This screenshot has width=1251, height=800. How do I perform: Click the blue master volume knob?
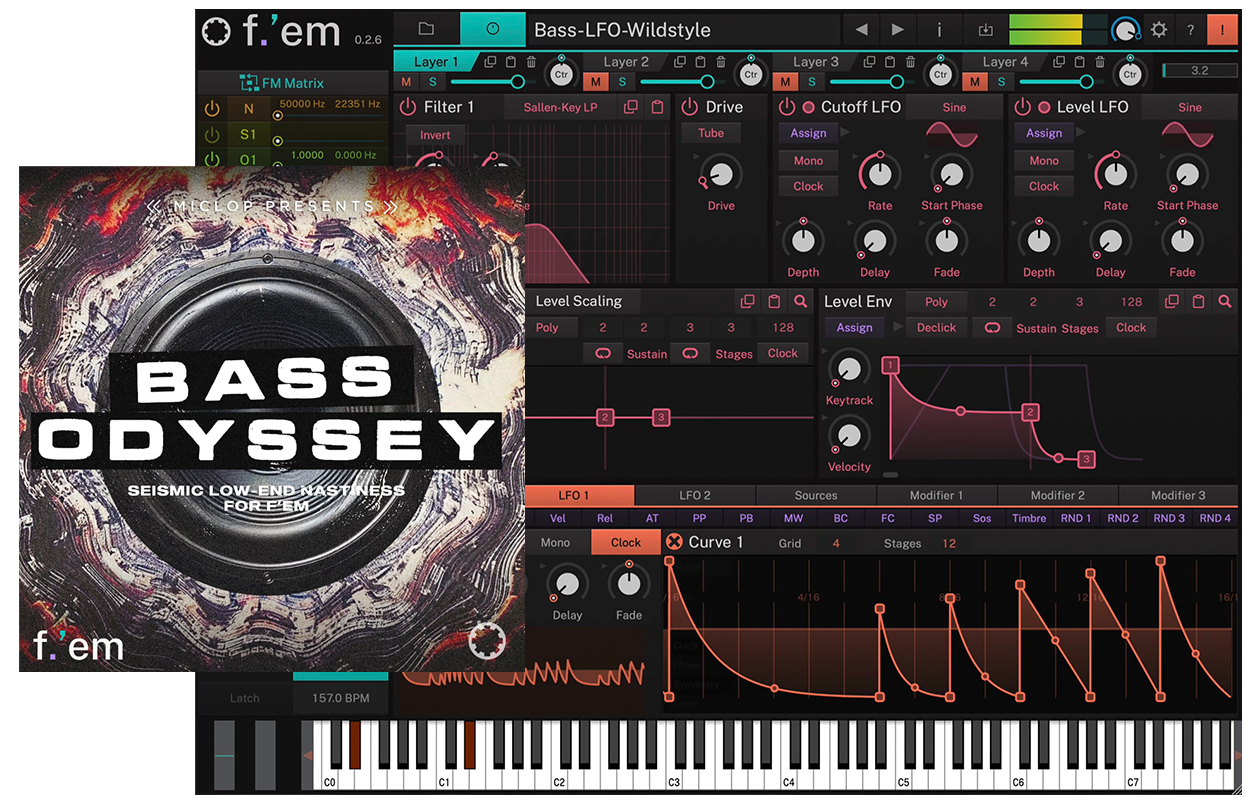click(1127, 30)
